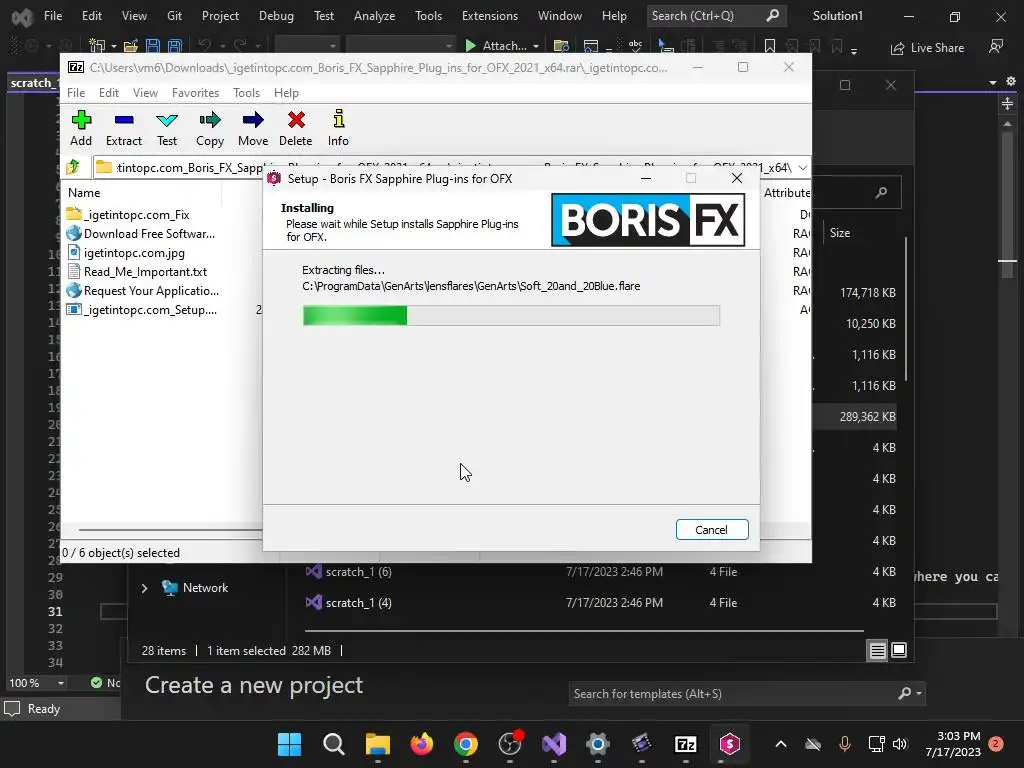Click Visual Studio Search box
This screenshot has width=1024, height=768.
coord(716,16)
